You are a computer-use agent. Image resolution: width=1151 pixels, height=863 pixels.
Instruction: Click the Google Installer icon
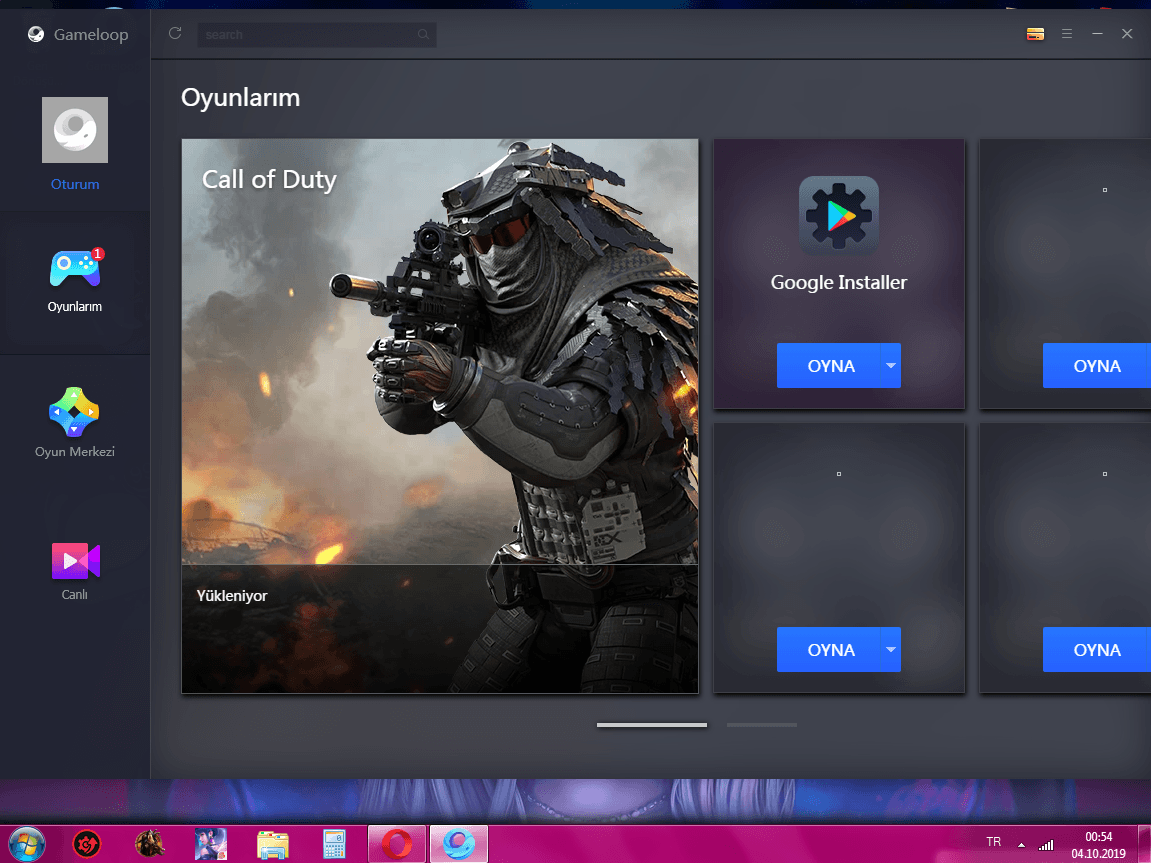tap(838, 215)
